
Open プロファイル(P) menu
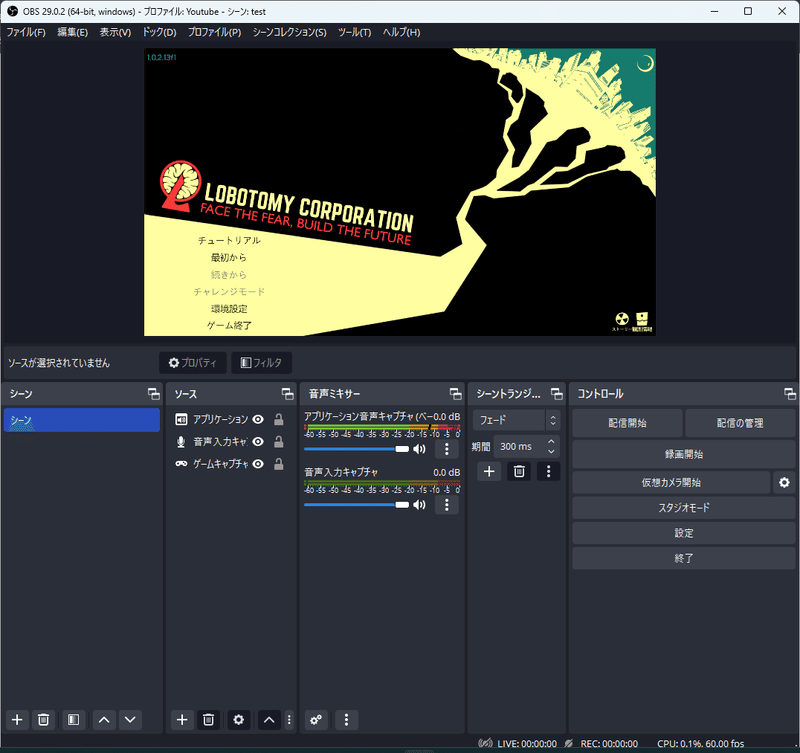[214, 32]
